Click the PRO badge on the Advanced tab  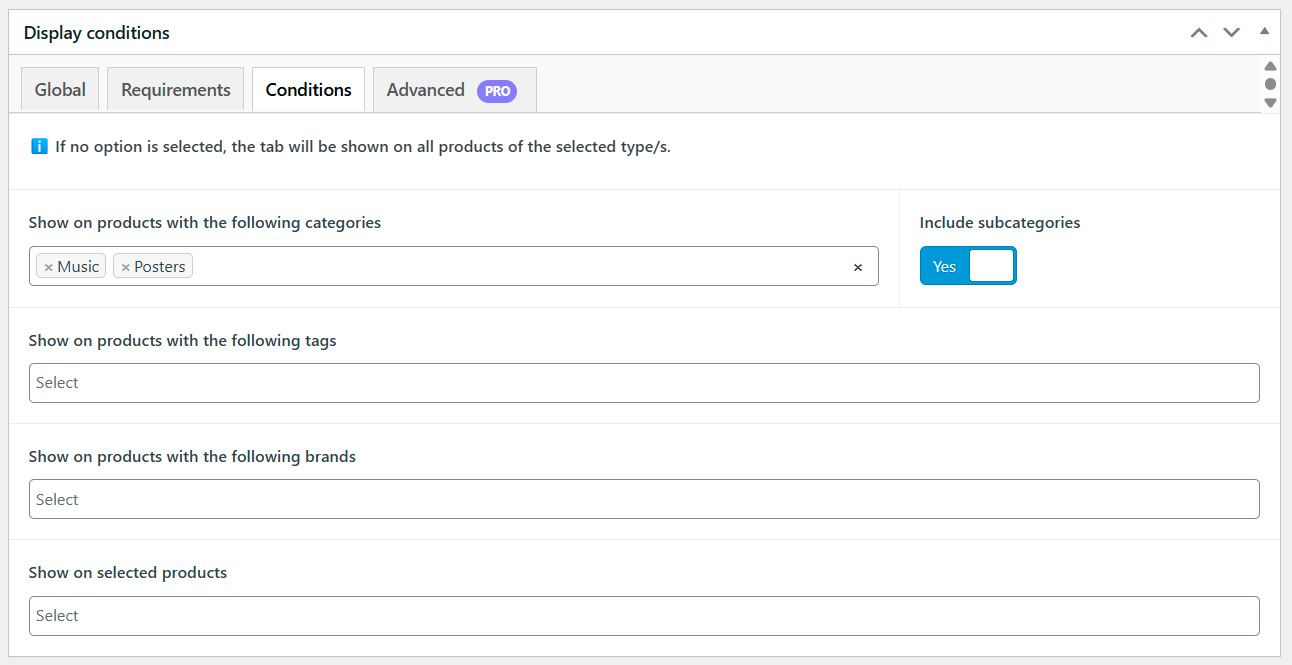tap(497, 90)
